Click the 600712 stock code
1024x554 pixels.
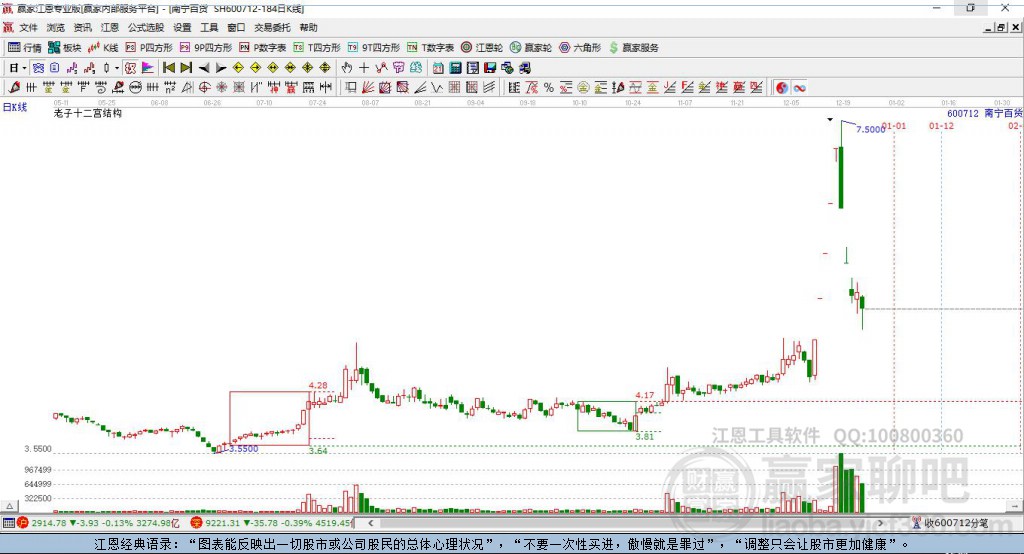click(963, 113)
